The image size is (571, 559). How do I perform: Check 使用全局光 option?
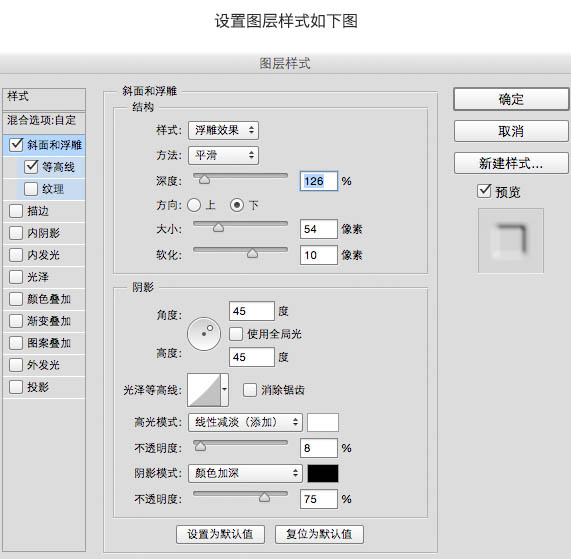(x=236, y=334)
